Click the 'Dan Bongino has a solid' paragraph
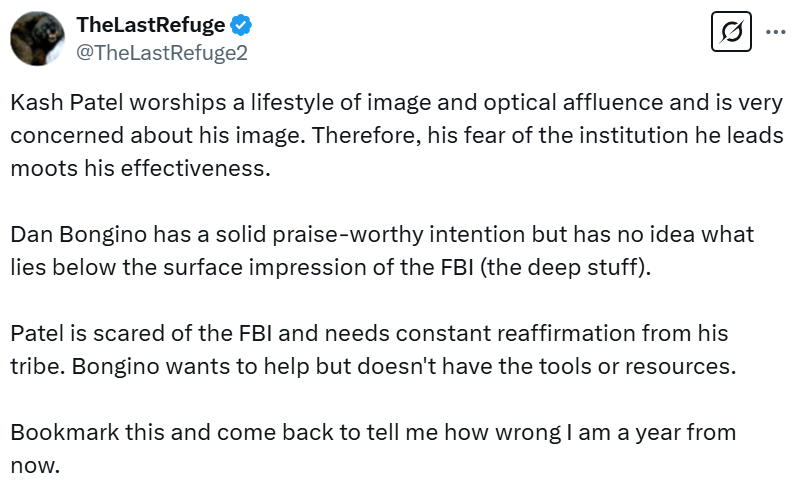796x482 pixels. tap(382, 251)
